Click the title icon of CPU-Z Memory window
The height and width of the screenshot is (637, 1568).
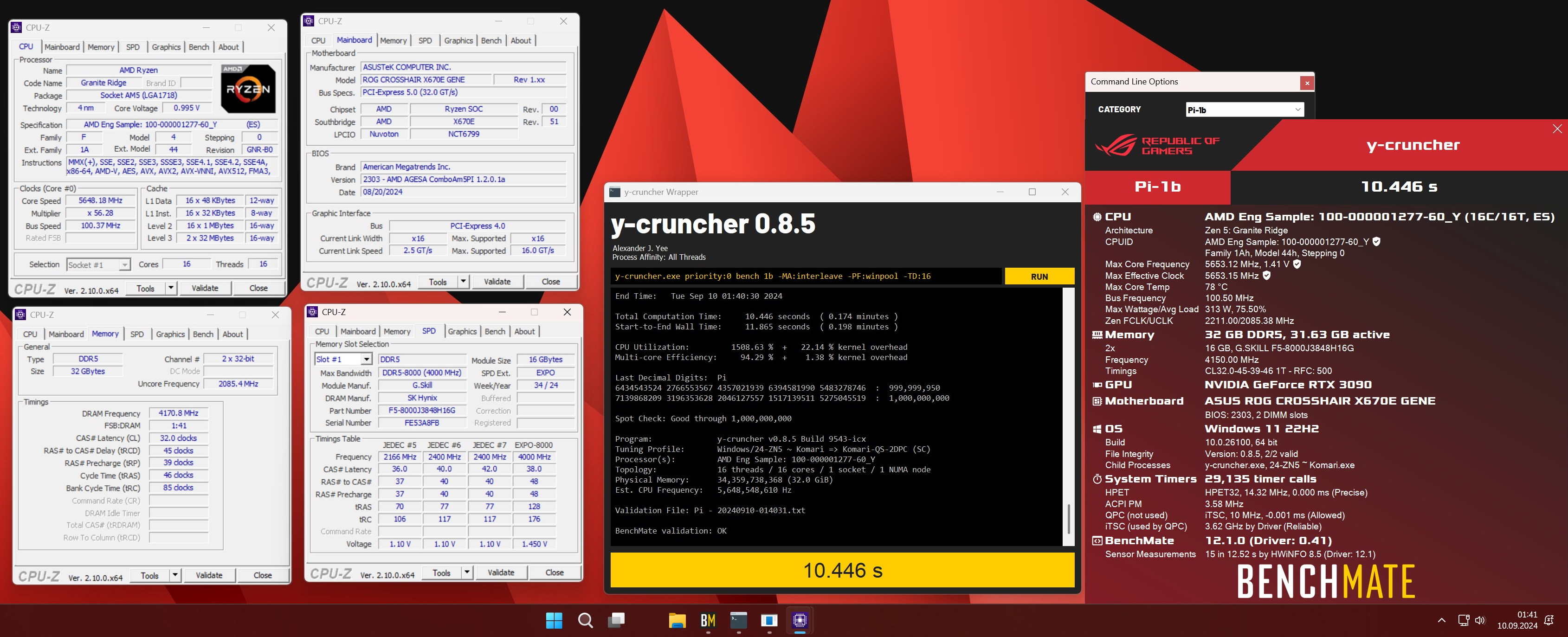coord(20,315)
